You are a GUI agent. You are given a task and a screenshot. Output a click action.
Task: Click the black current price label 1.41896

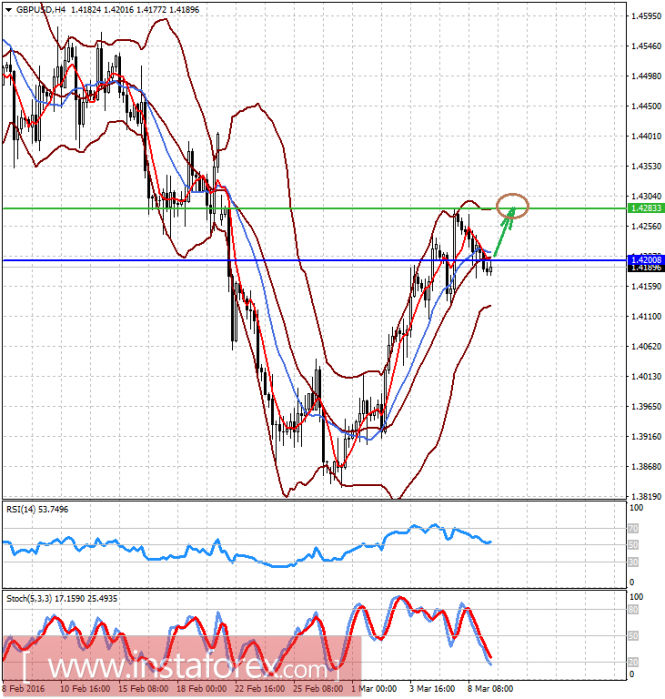[x=646, y=267]
